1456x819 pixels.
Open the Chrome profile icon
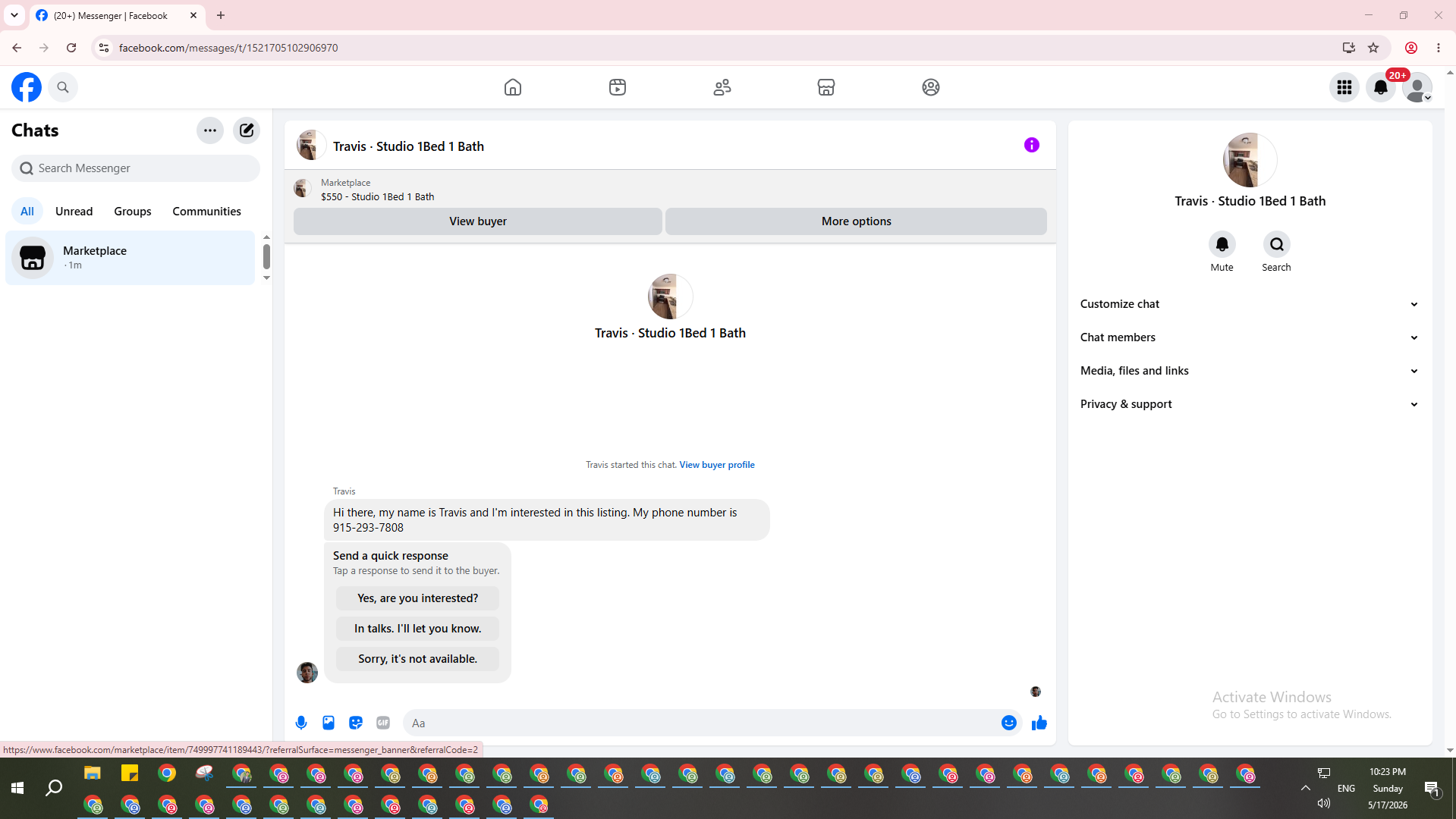[1411, 48]
